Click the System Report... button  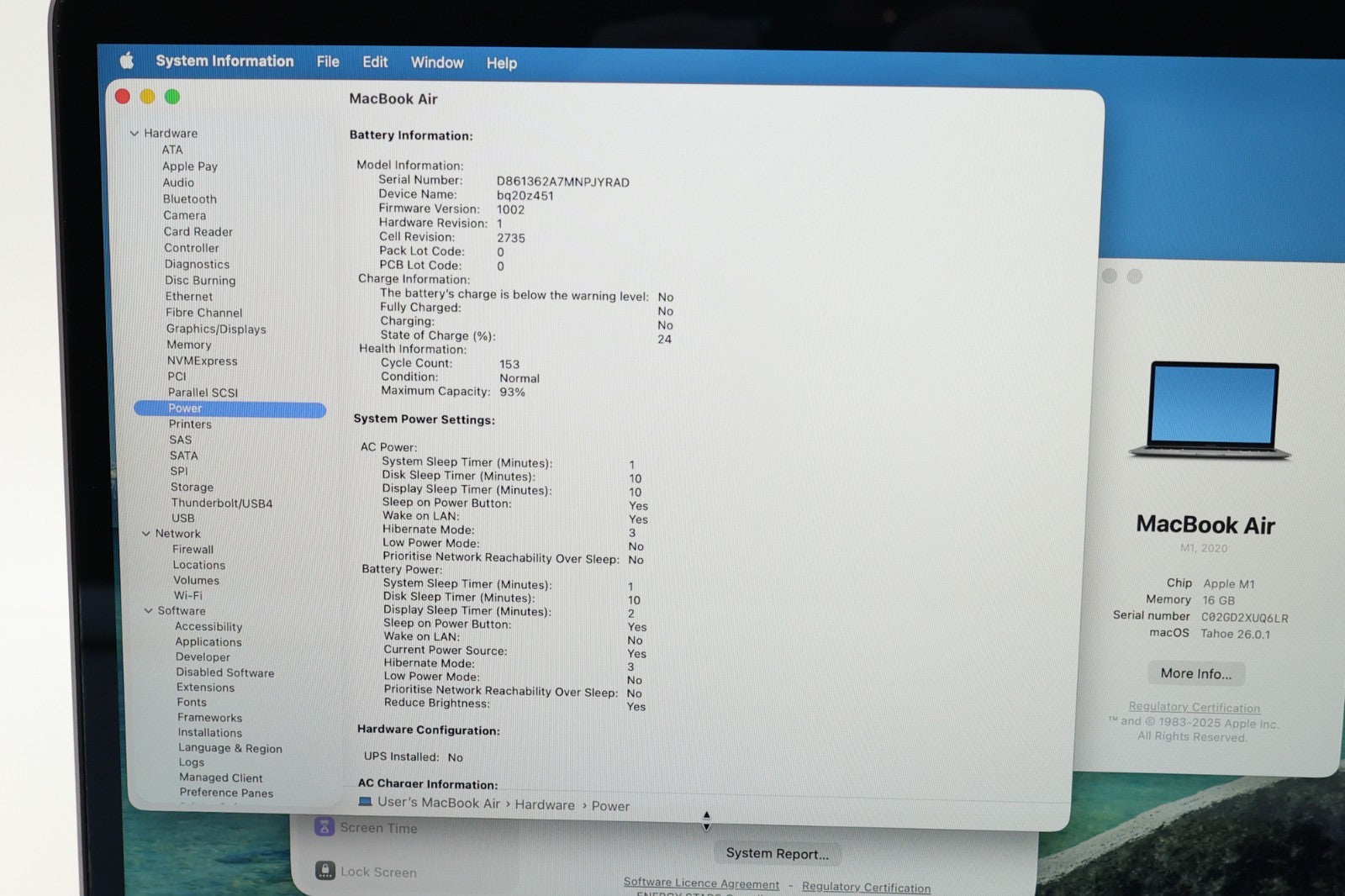(x=777, y=853)
